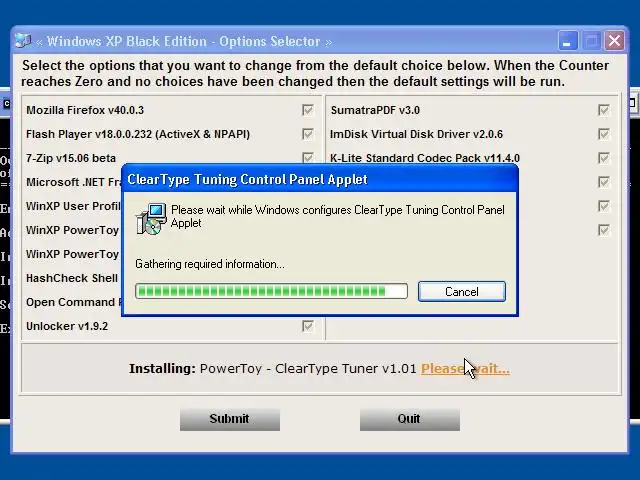The width and height of the screenshot is (640, 480).
Task: Click the WinXP User Profil label
Action: point(73,206)
